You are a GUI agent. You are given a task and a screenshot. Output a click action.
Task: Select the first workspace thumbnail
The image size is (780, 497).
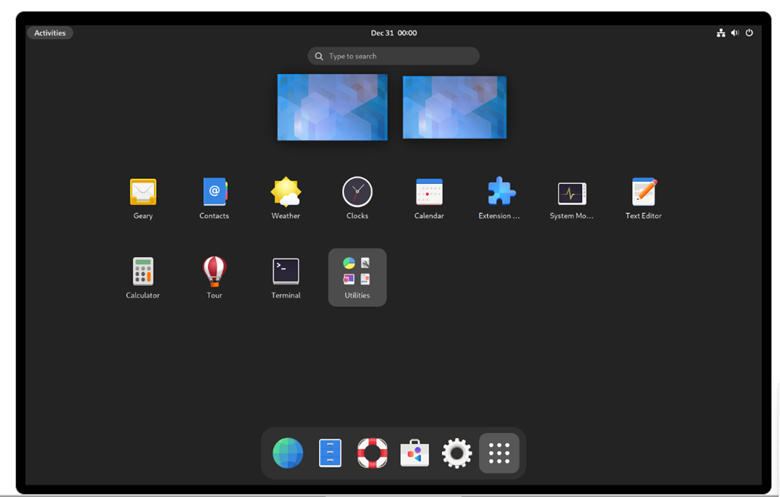point(332,107)
